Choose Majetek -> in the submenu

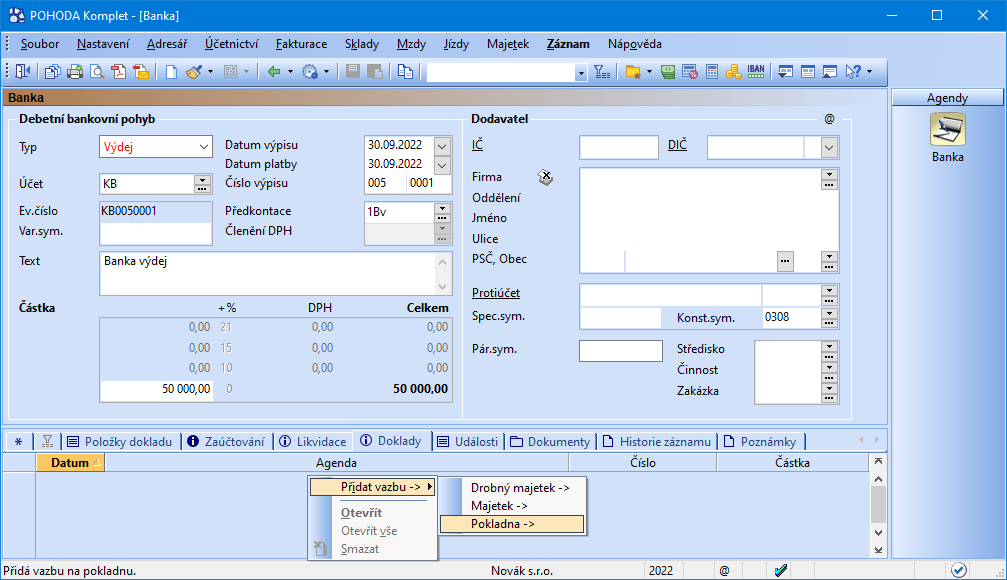click(x=512, y=506)
